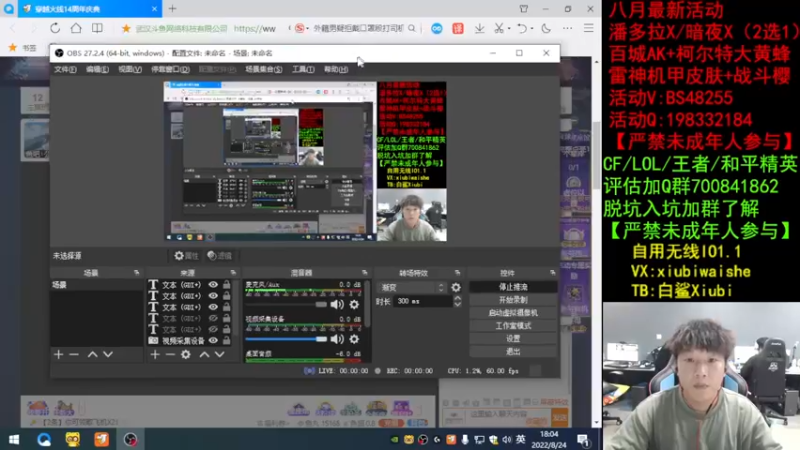Mute the 麦克风/Aux channel
Image resolution: width=800 pixels, height=450 pixels.
click(337, 305)
